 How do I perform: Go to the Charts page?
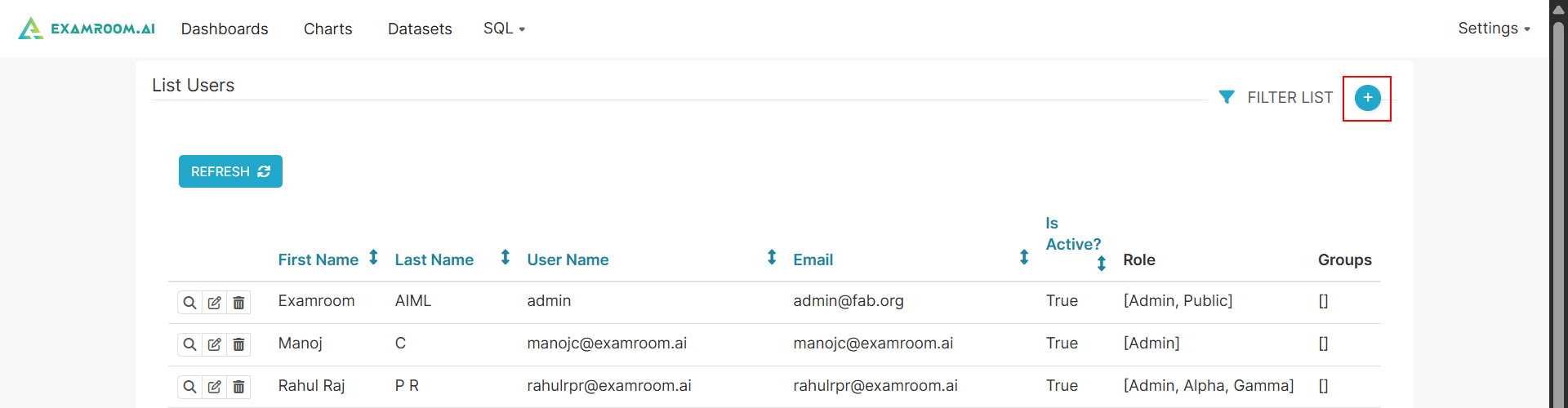pyautogui.click(x=328, y=29)
